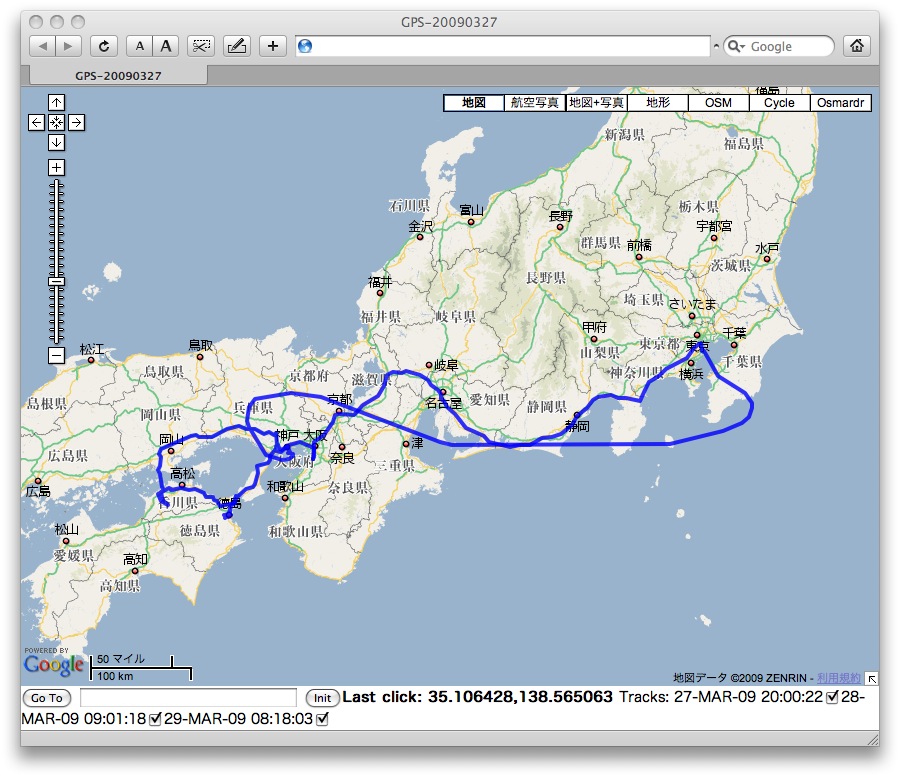Zoom in with the map plus button

(x=56, y=168)
